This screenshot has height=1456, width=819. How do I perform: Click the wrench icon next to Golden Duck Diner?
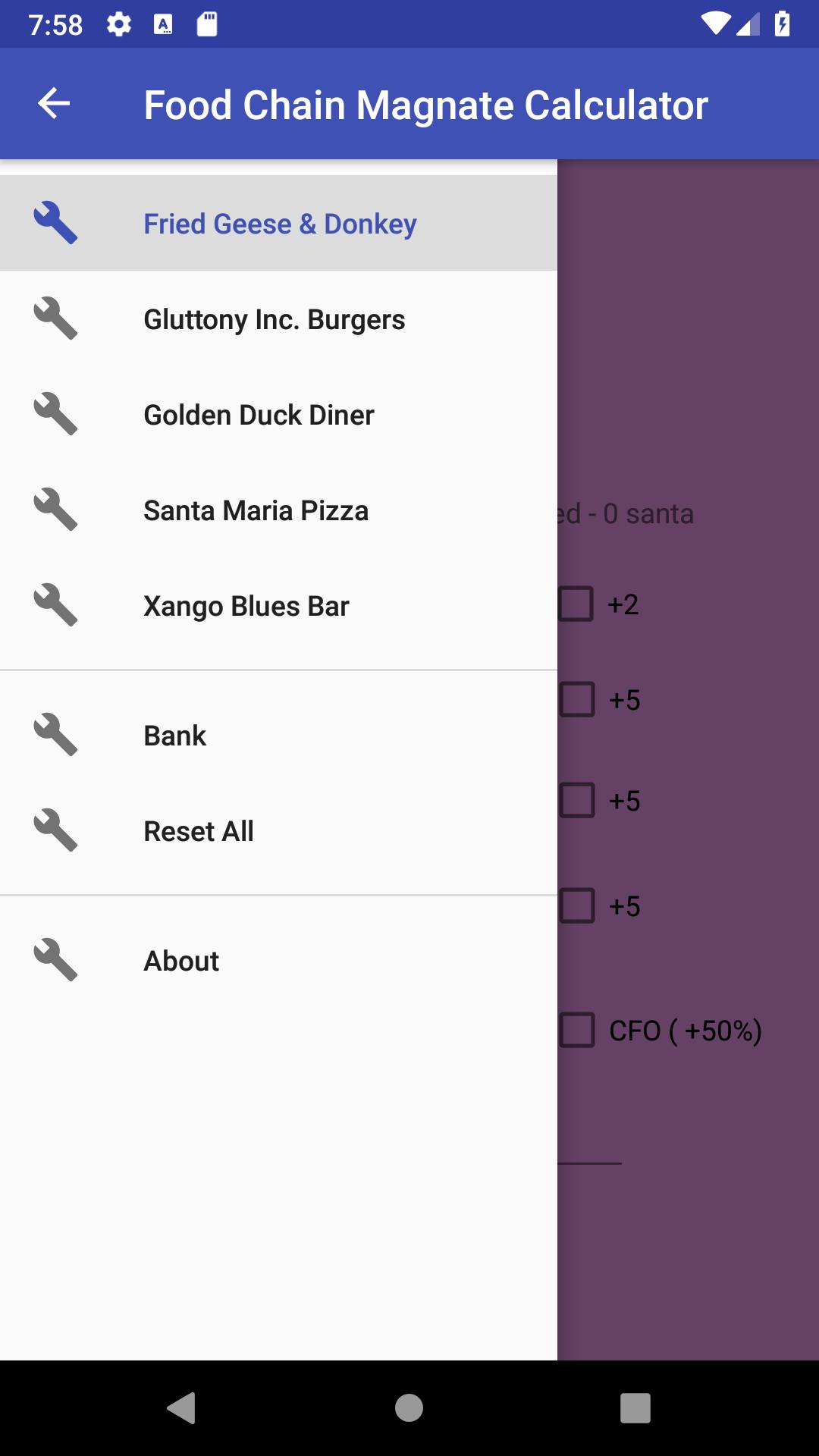(55, 414)
